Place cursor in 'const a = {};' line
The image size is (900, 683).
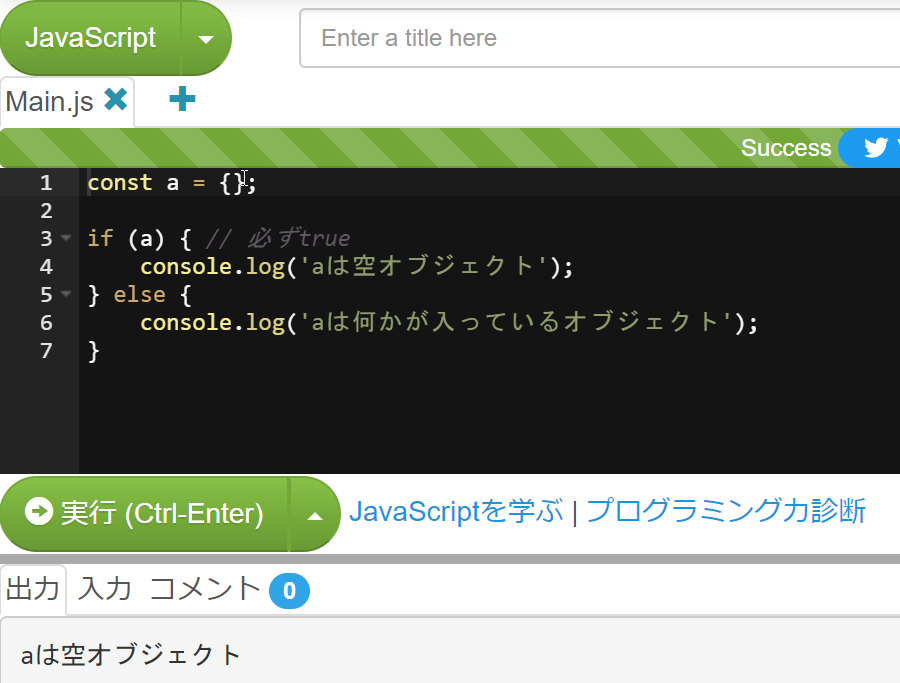tap(172, 183)
